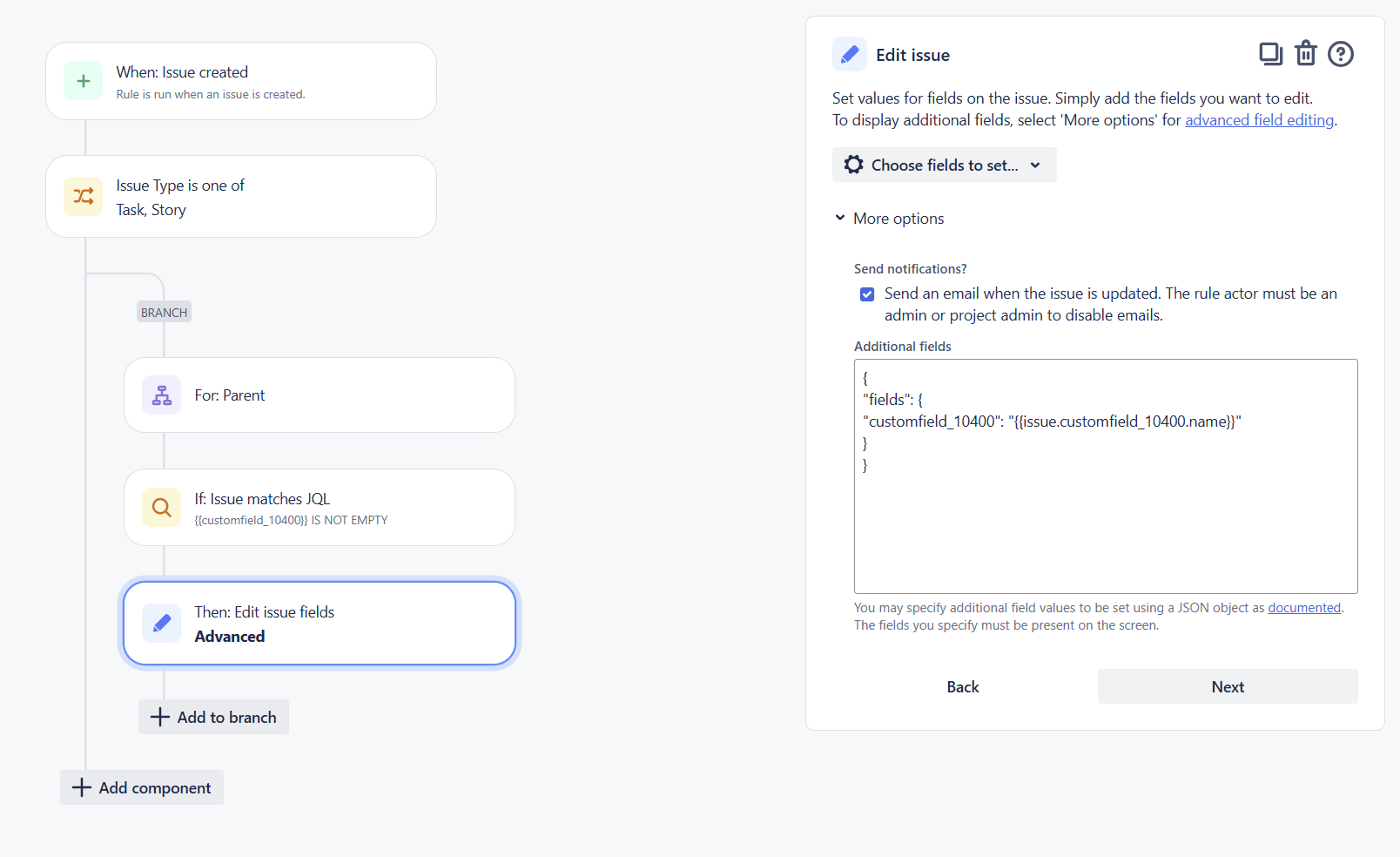Open the advanced field editing link
Screen dimensions: 1400x857
click(x=1259, y=120)
